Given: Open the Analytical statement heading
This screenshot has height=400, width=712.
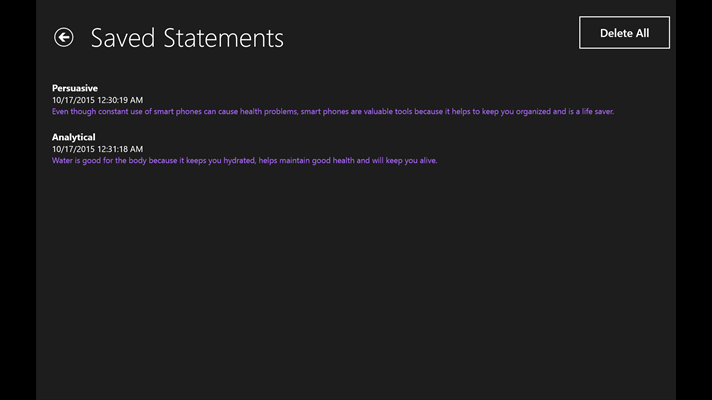Looking at the screenshot, I should (x=74, y=137).
